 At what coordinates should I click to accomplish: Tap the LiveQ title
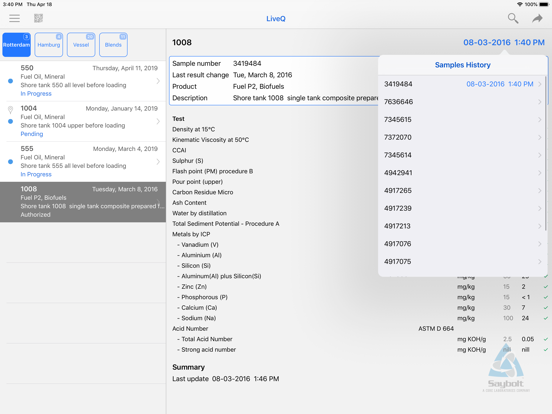(x=276, y=19)
